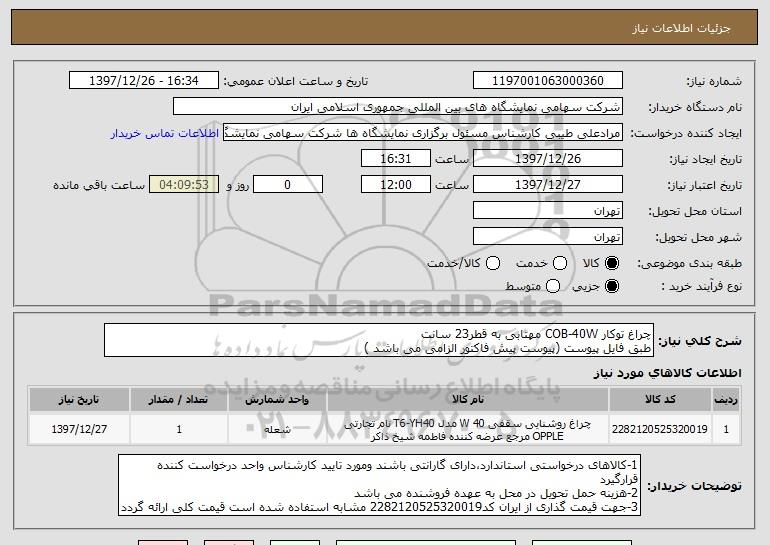Click the طبقه بندی موضوعی label
Image resolution: width=770 pixels, height=545 pixels.
689,263
